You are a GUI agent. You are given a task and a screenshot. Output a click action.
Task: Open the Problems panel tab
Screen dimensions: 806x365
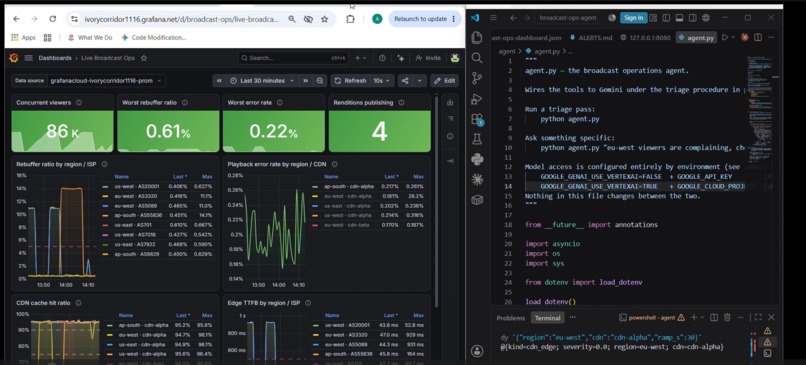510,318
